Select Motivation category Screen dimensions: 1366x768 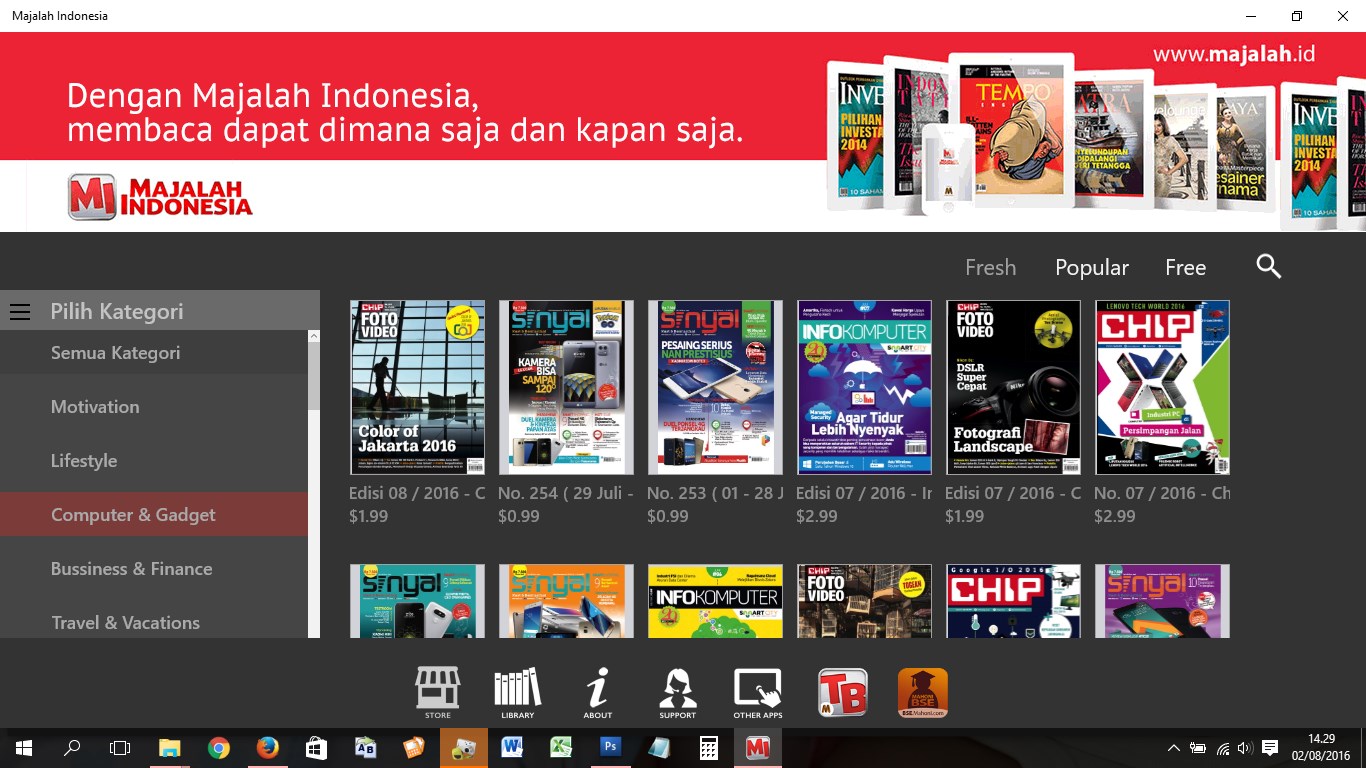(x=154, y=407)
